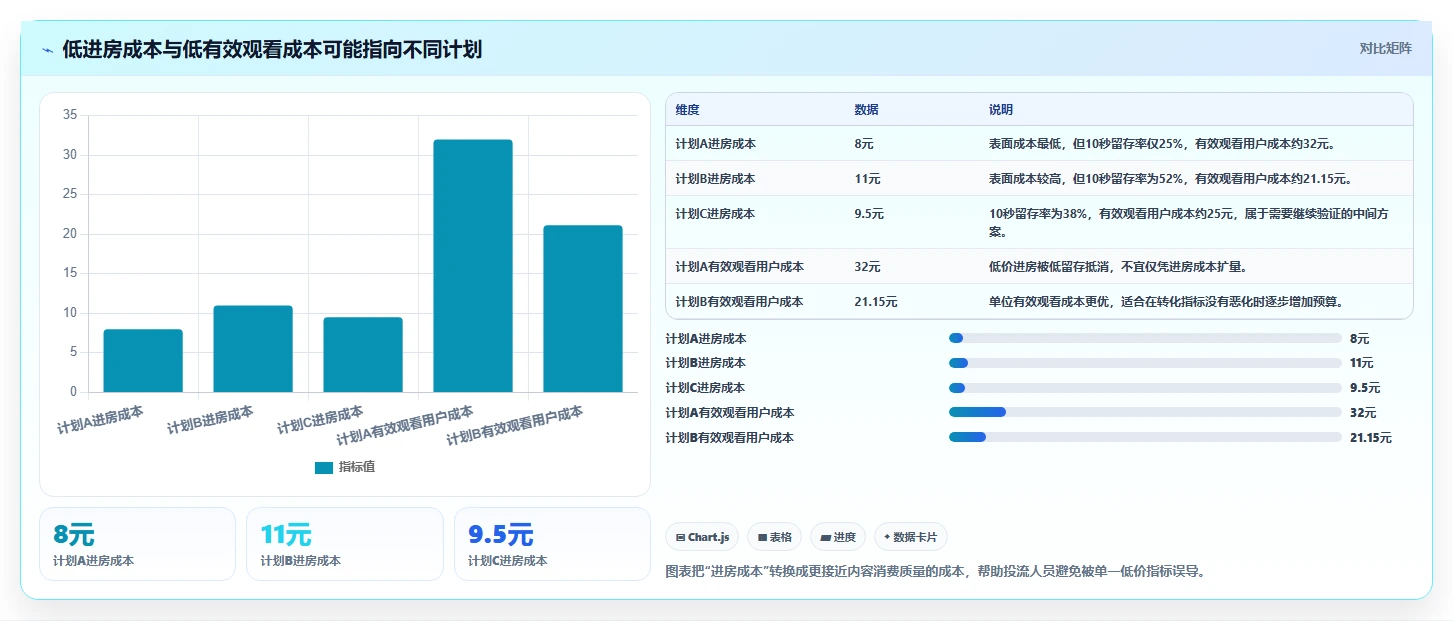This screenshot has height=621, width=1453.
Task: Open the 8元 计划A进房成本 data card
Action: pos(137,544)
